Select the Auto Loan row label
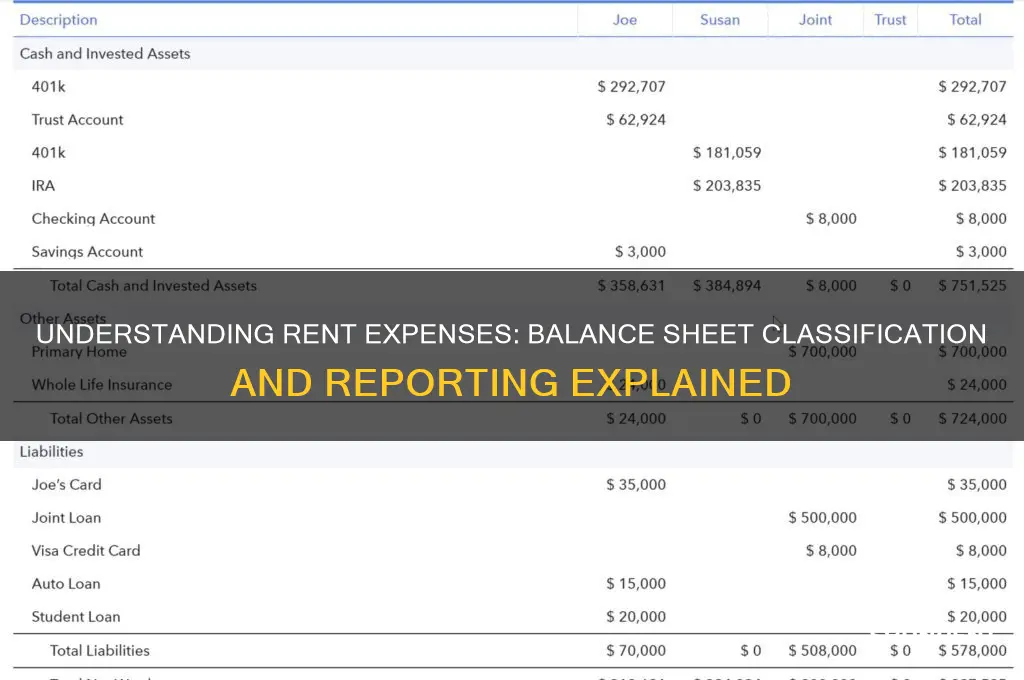1024x680 pixels. click(66, 583)
